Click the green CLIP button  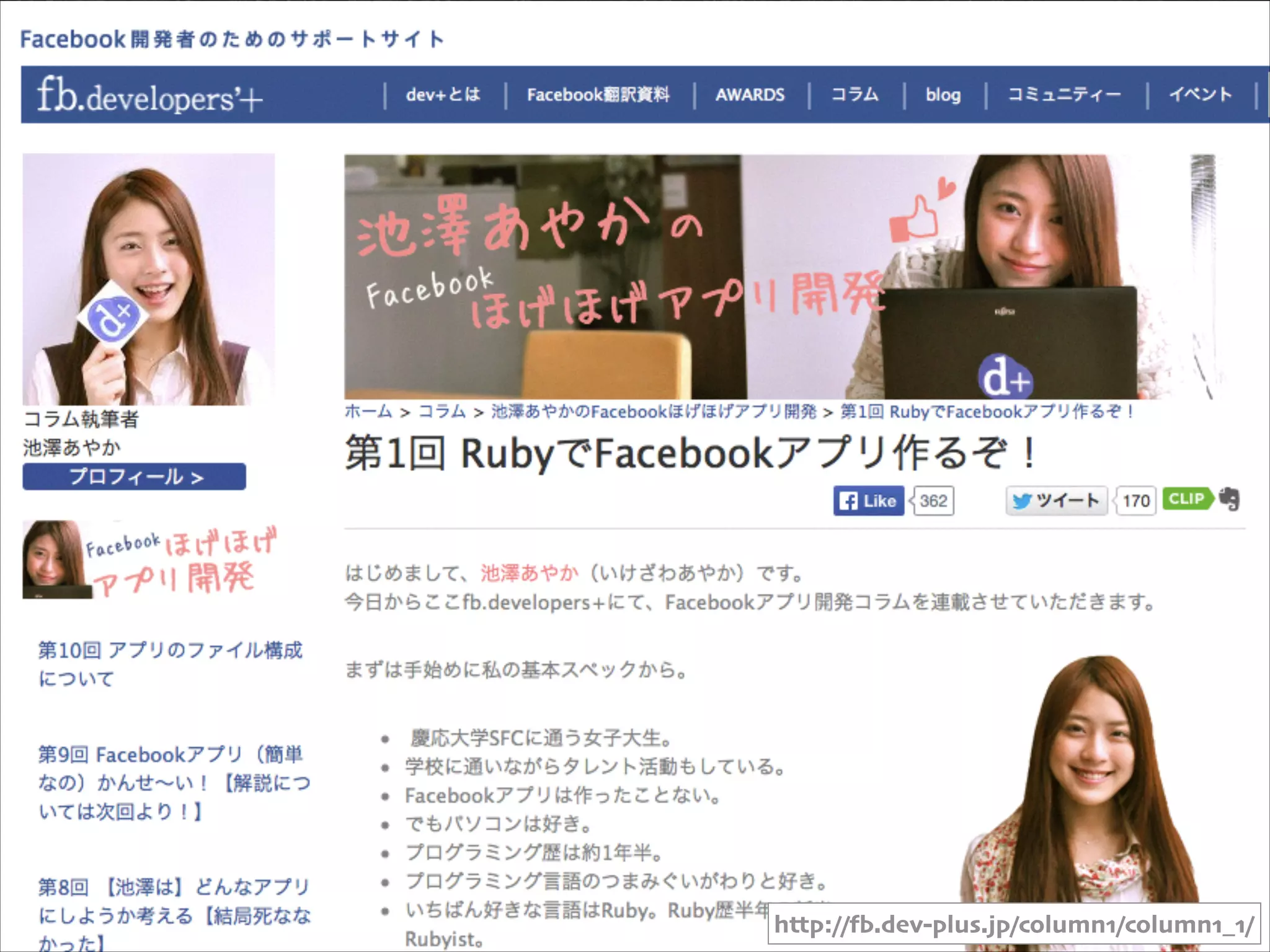1188,499
